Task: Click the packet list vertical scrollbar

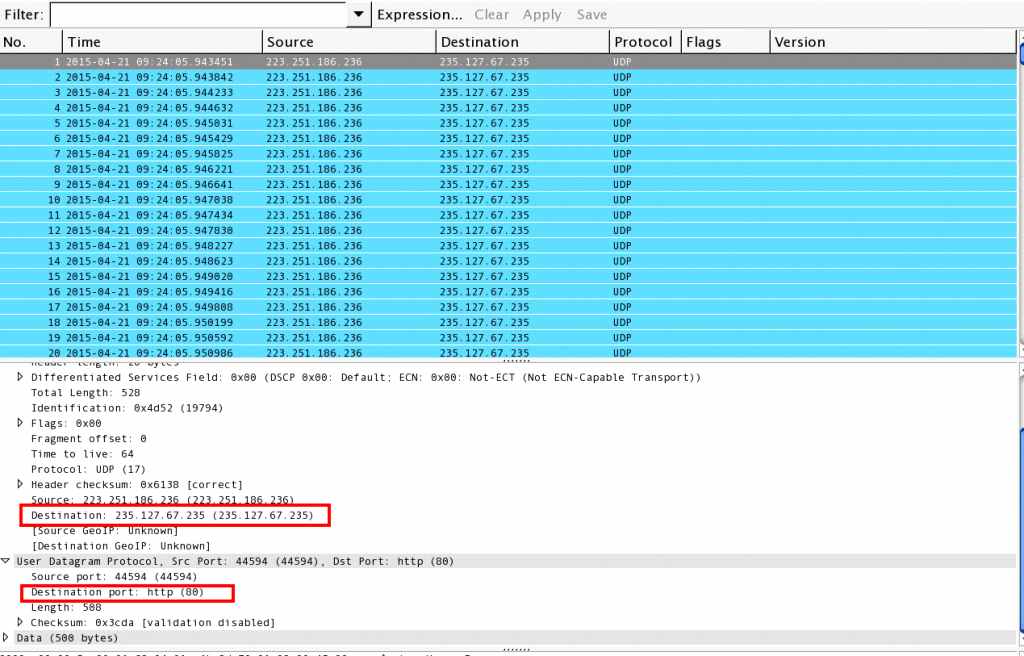Action: point(1020,196)
